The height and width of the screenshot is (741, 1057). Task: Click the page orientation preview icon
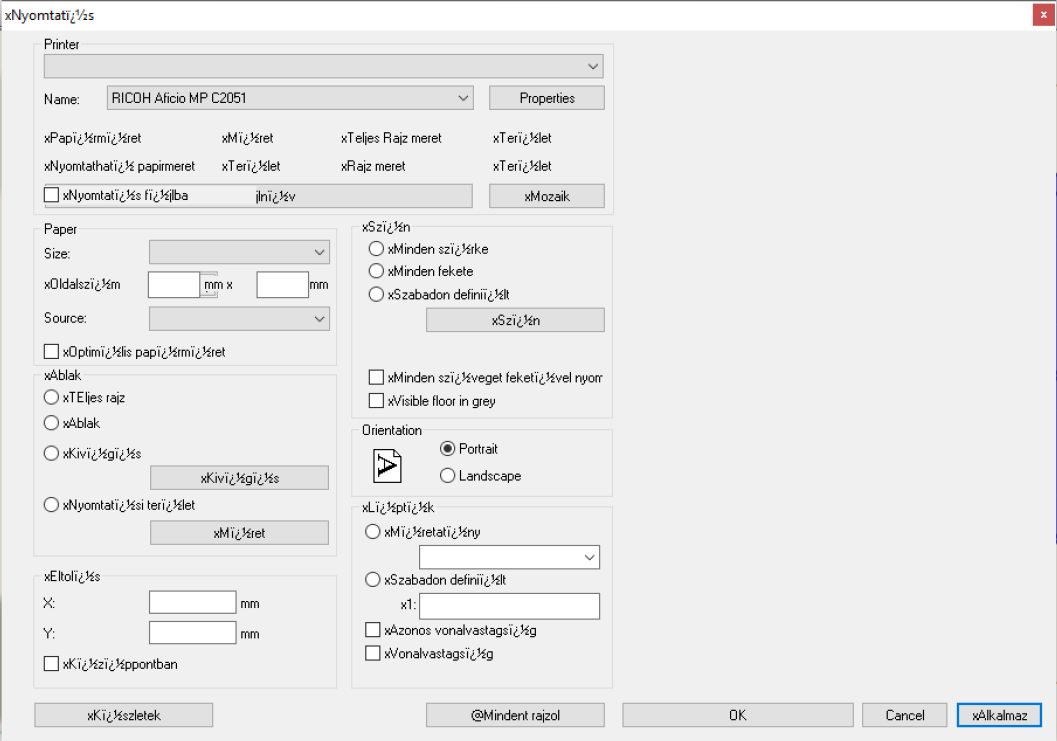[386, 465]
